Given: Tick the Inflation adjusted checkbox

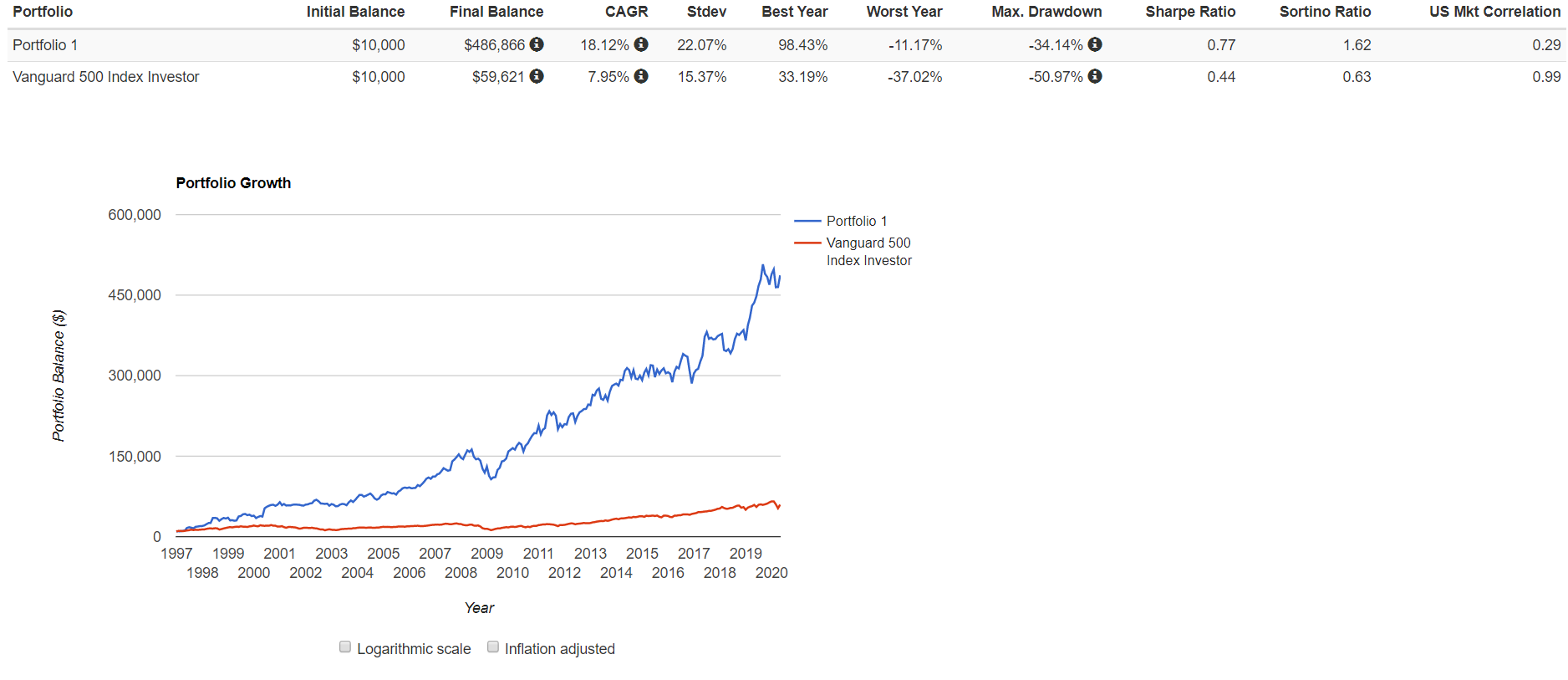Looking at the screenshot, I should 493,647.
